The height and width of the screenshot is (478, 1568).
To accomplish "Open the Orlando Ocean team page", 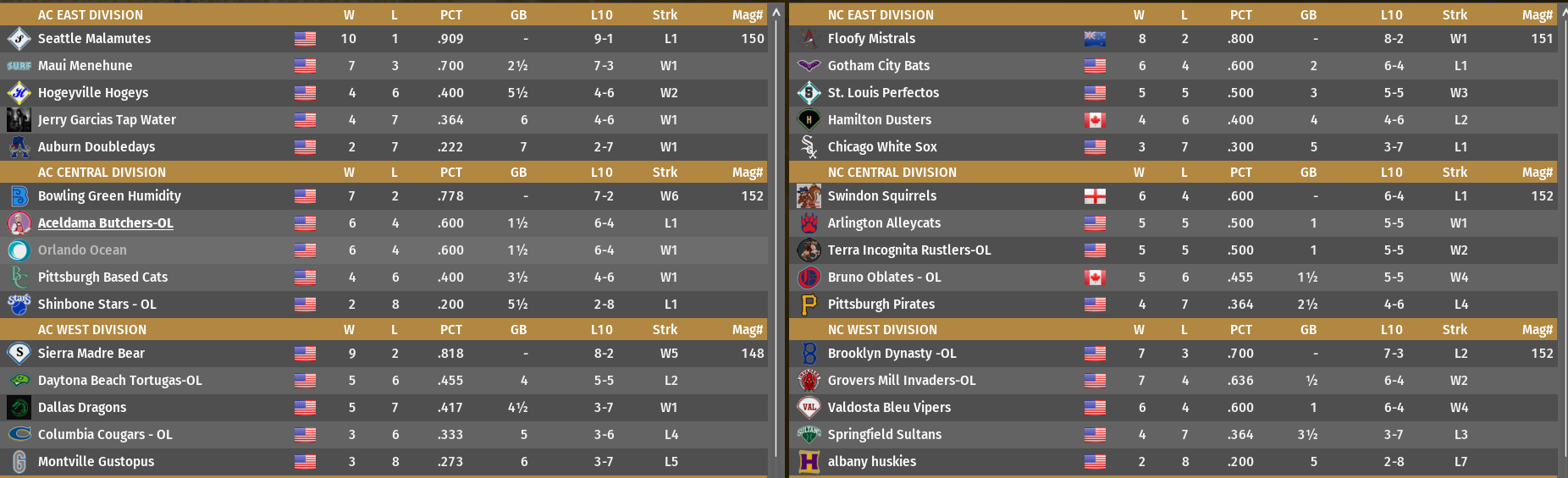I will pyautogui.click(x=82, y=250).
